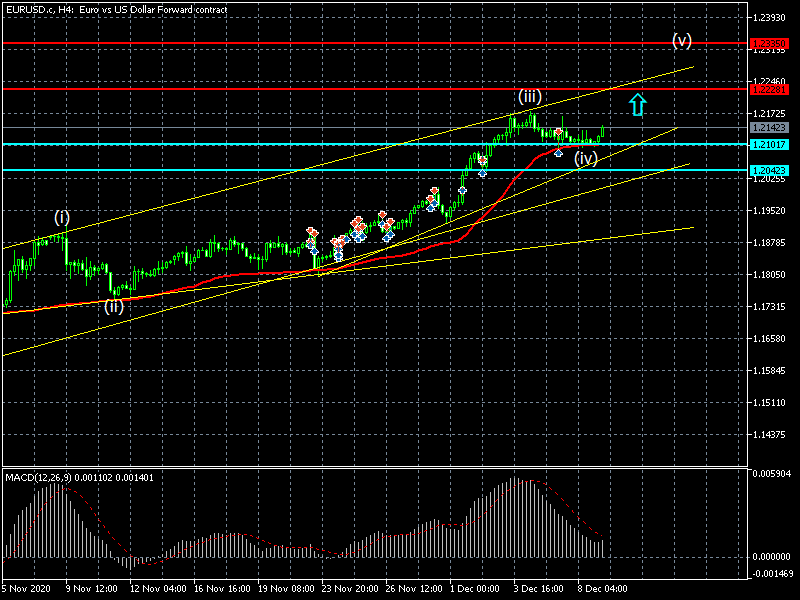
Task: Click the cyan up arrow marker
Action: point(637,104)
